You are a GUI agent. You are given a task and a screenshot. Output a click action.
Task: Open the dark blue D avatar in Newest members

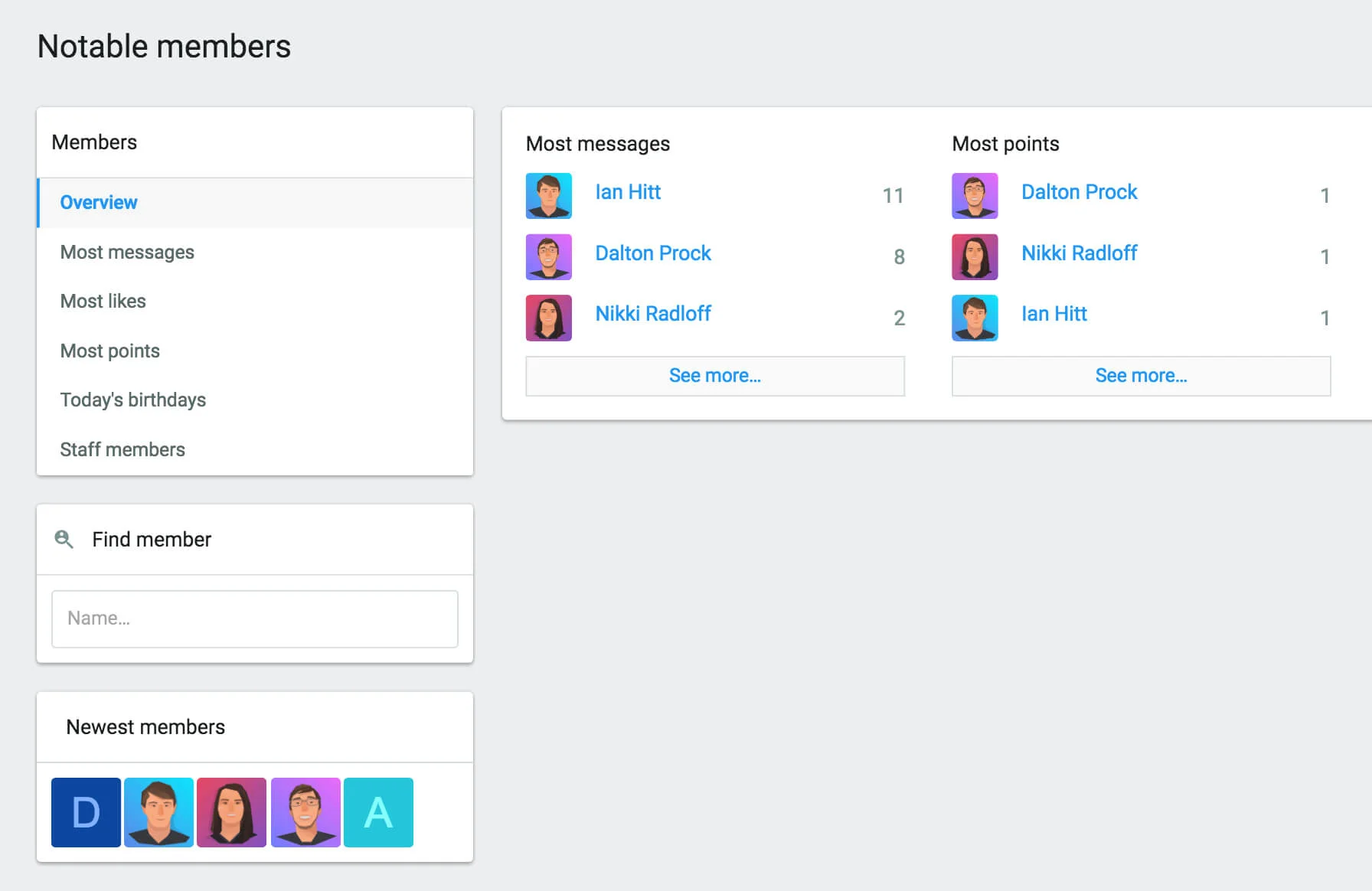click(x=86, y=812)
